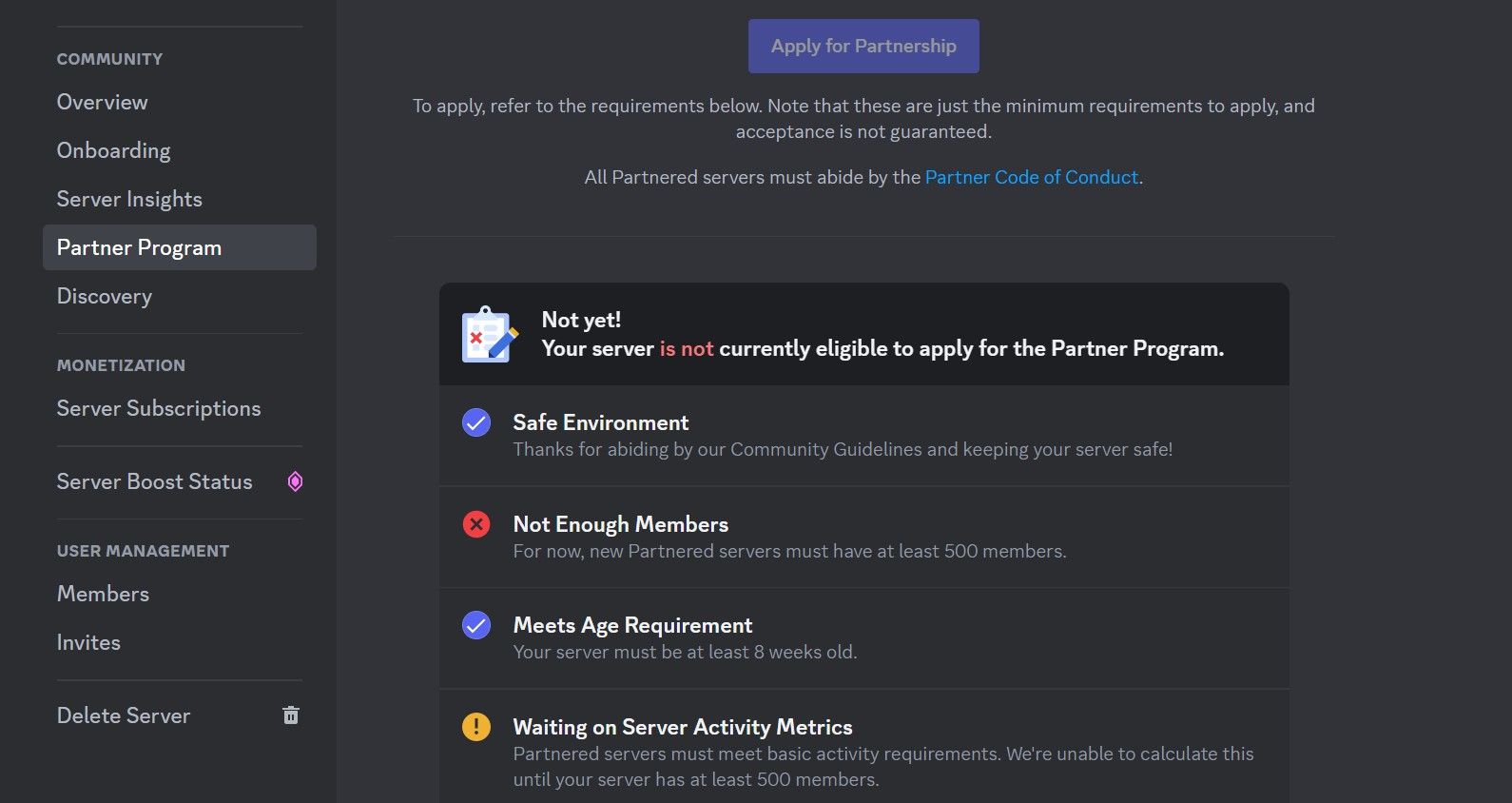Viewport: 1512px width, 803px height.
Task: Click the boost gem icon beside Server Boost Status
Action: (295, 481)
